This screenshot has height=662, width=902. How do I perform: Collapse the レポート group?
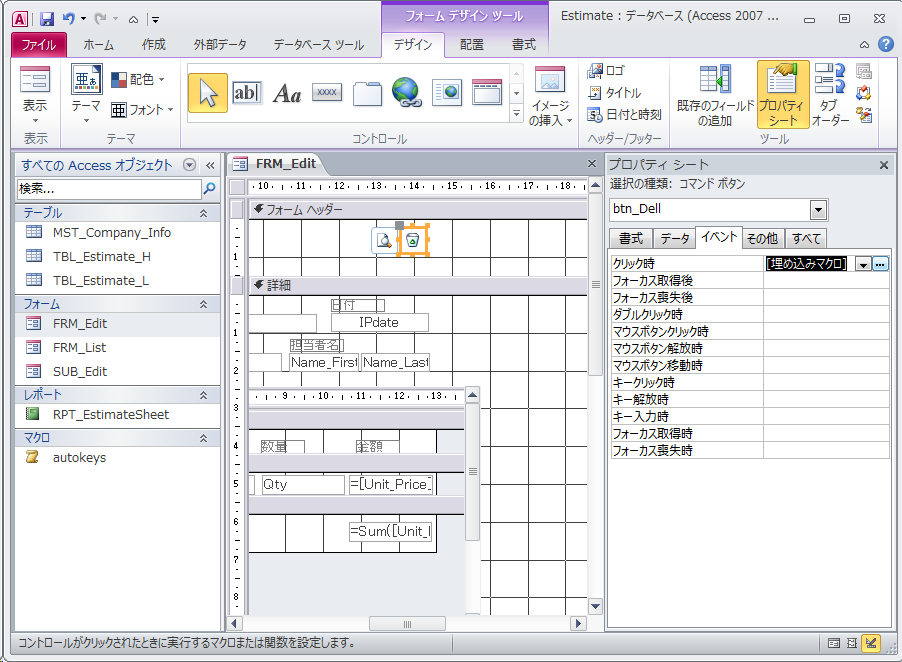coord(204,395)
